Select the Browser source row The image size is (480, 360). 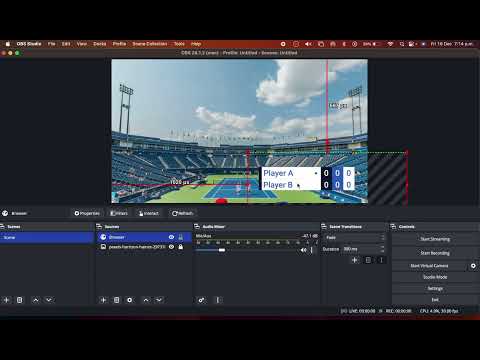click(144, 237)
